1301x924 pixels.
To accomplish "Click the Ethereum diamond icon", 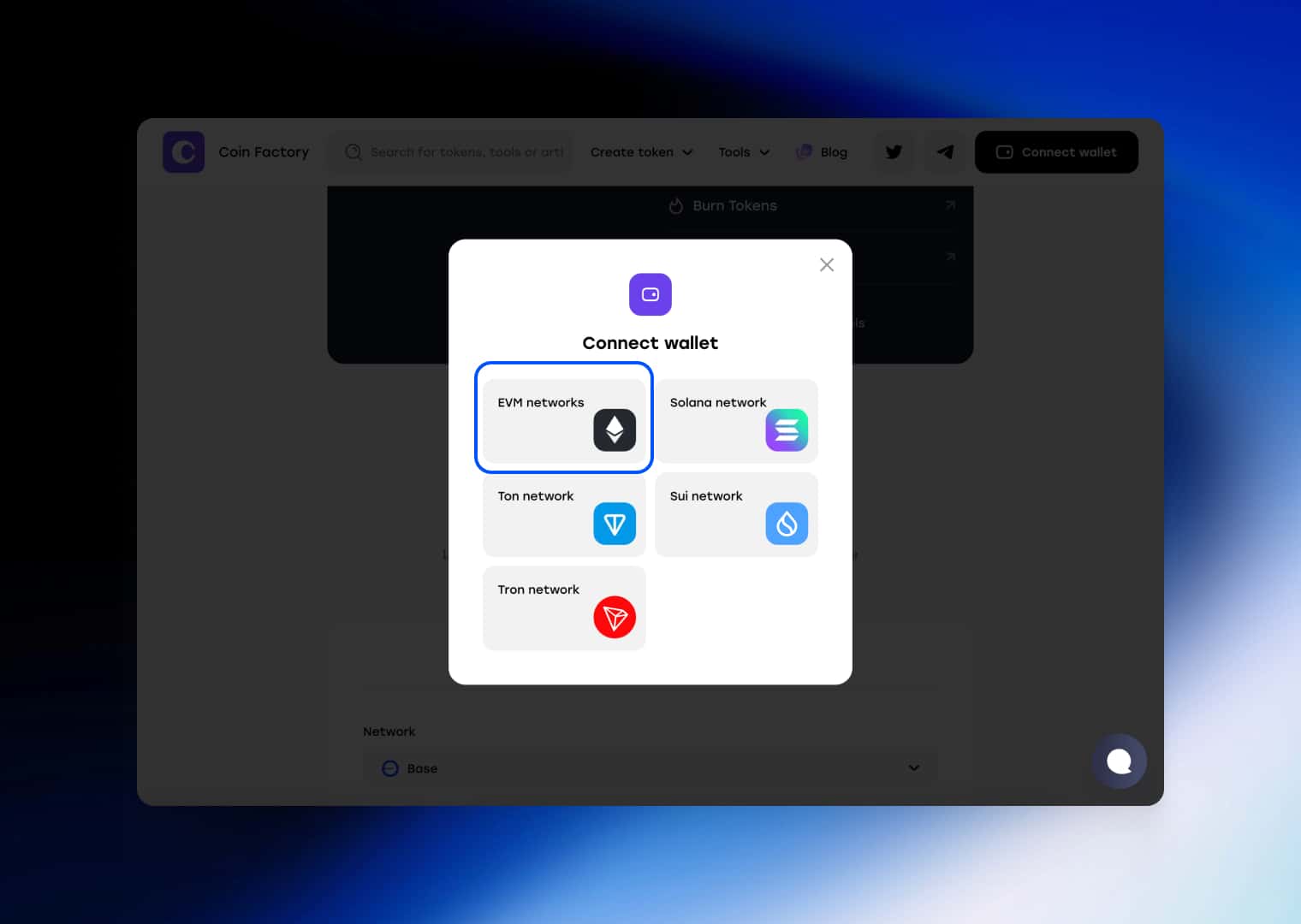I will point(615,429).
